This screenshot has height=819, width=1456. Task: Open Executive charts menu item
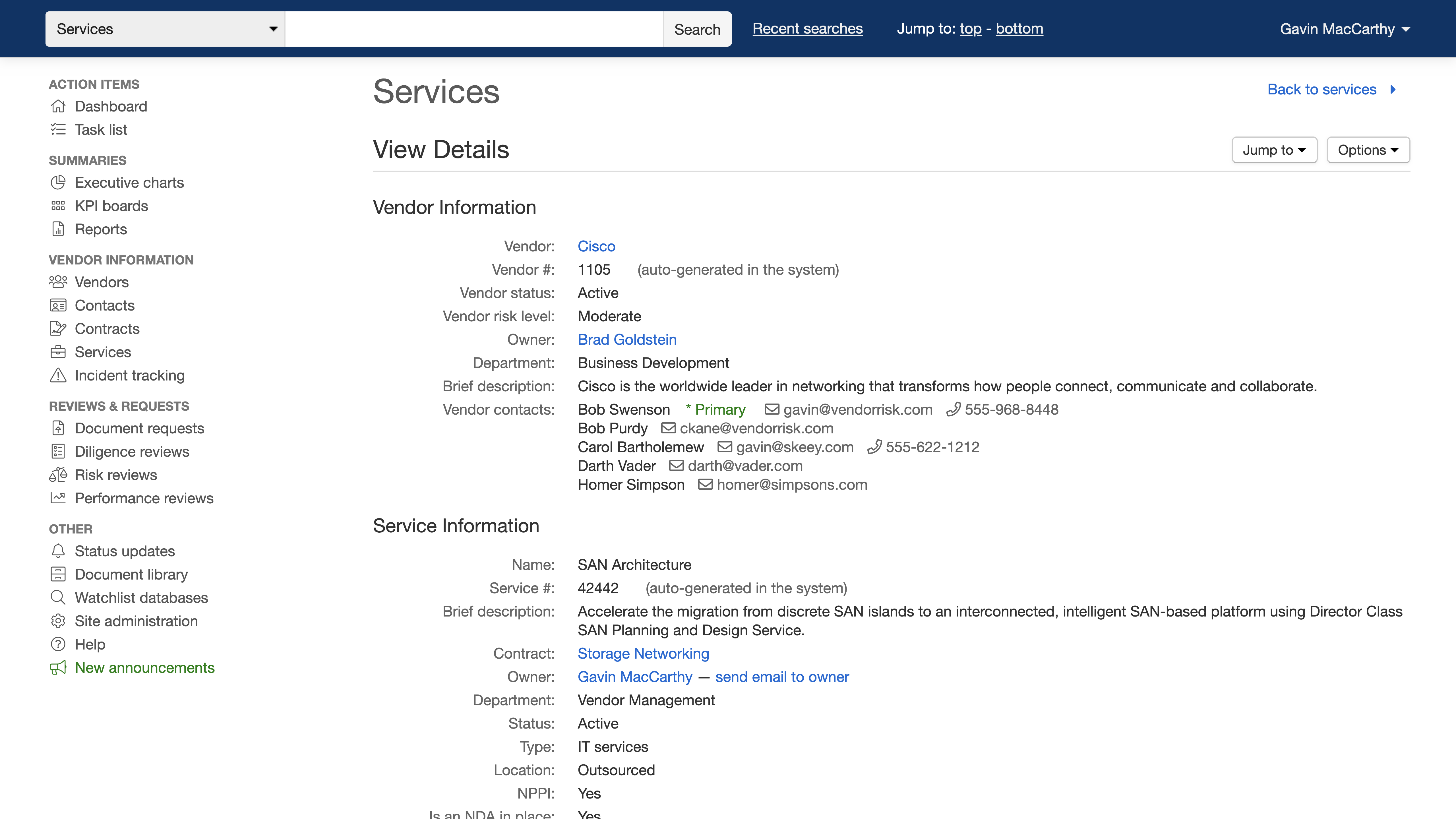pos(129,183)
